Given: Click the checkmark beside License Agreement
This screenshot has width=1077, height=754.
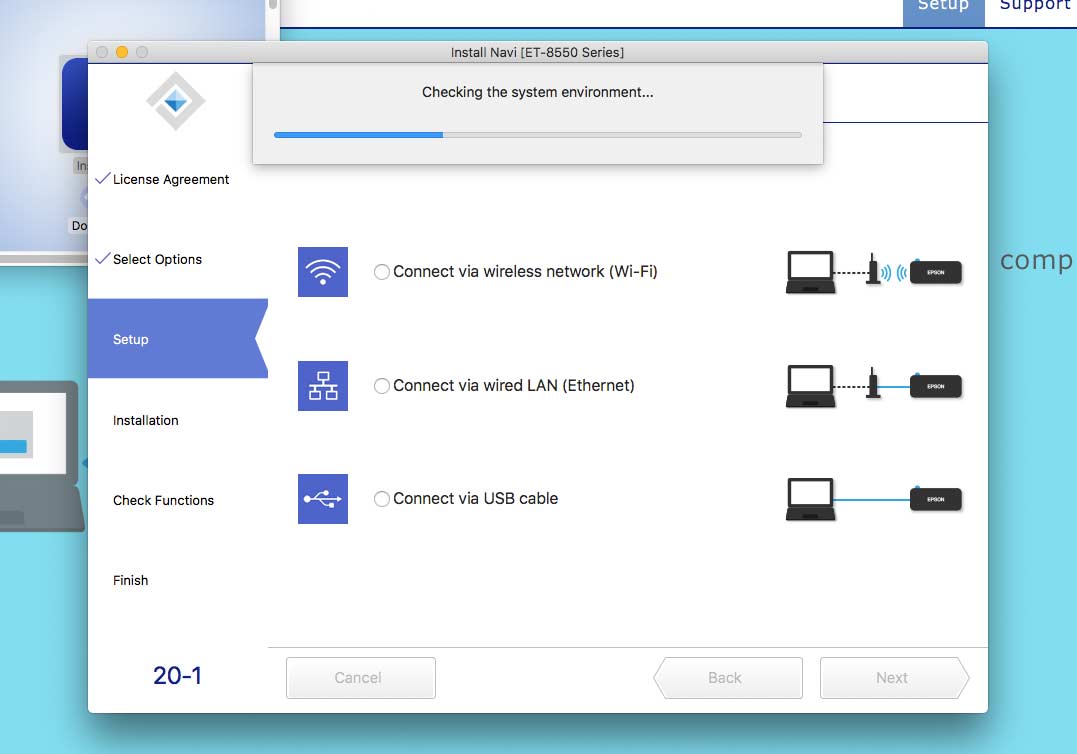Looking at the screenshot, I should click(x=102, y=179).
